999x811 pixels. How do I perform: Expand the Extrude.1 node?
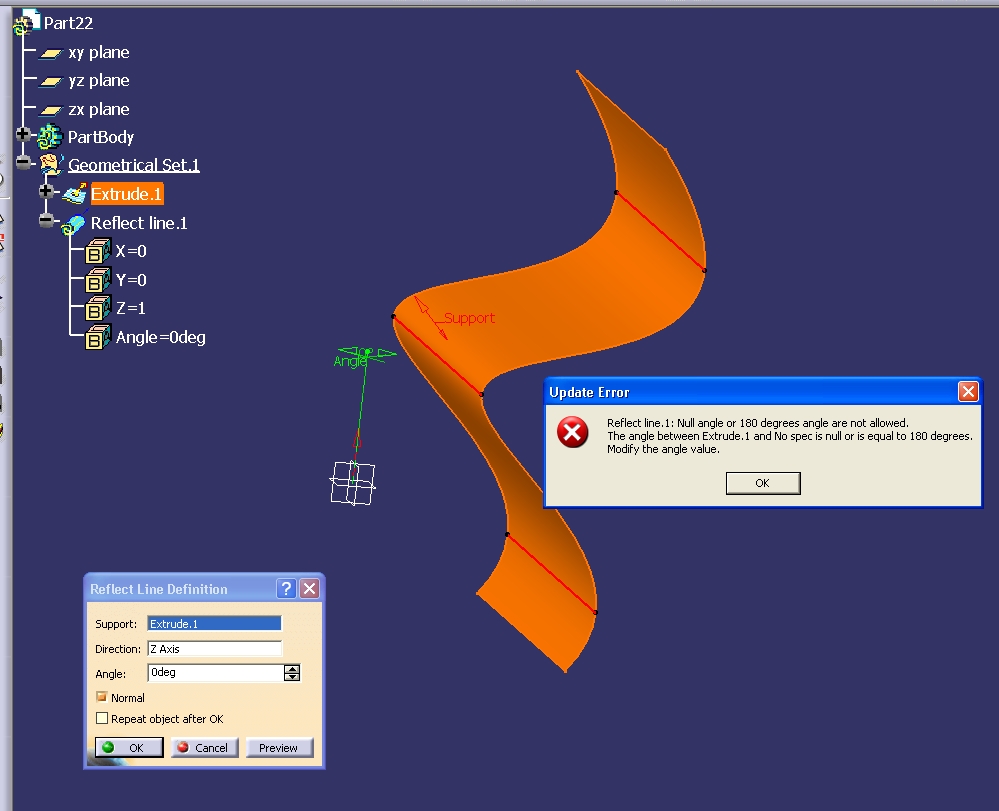(x=46, y=191)
